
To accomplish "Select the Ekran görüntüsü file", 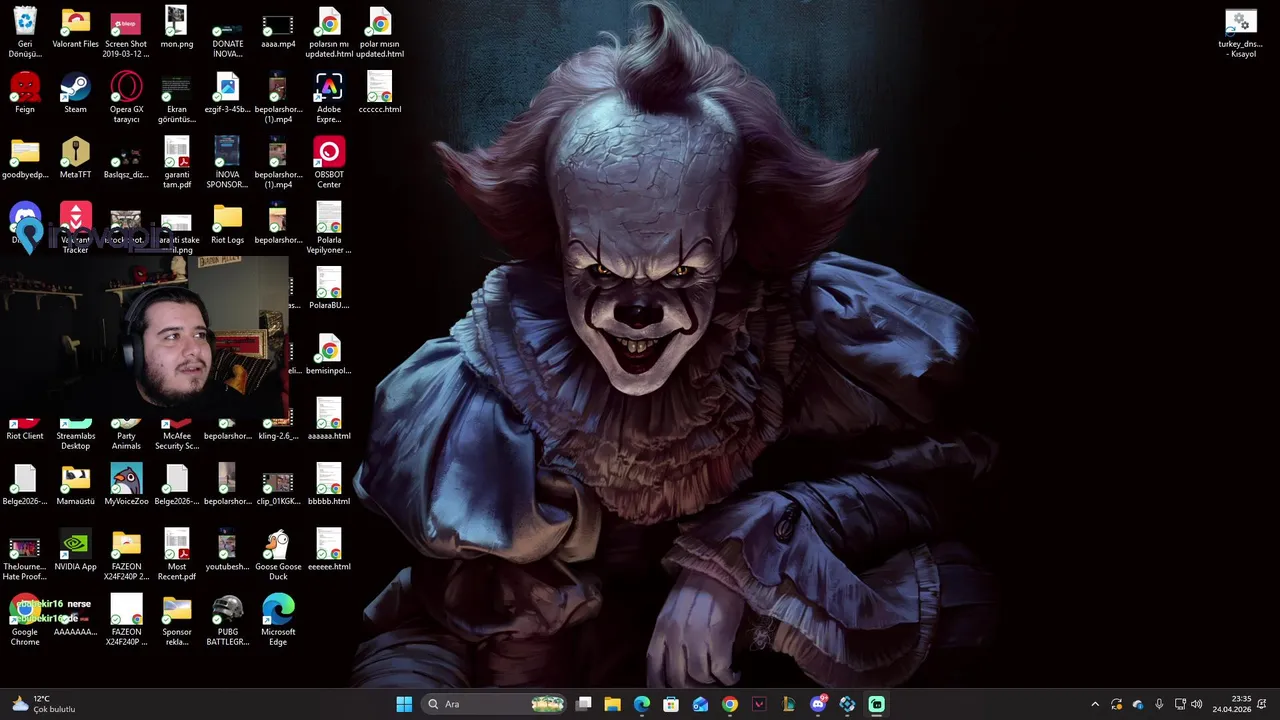I will click(x=177, y=97).
